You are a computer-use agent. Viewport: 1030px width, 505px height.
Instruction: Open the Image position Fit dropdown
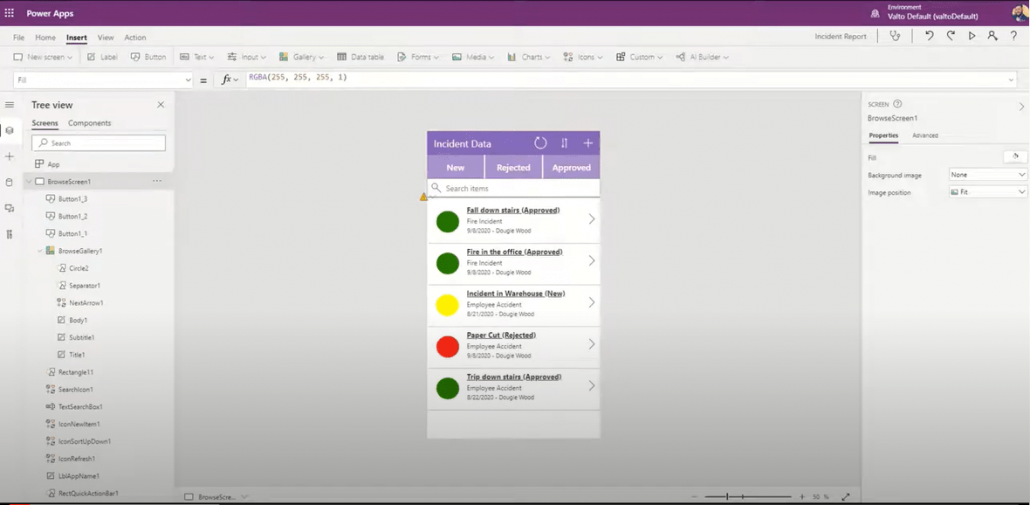(987, 192)
